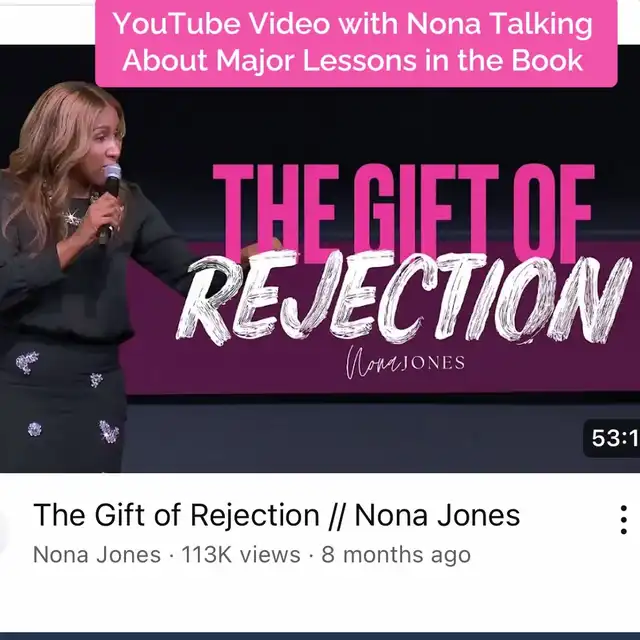
Task: Click the 'About Major Lessons in the Book' caption line
Action: 353,60
